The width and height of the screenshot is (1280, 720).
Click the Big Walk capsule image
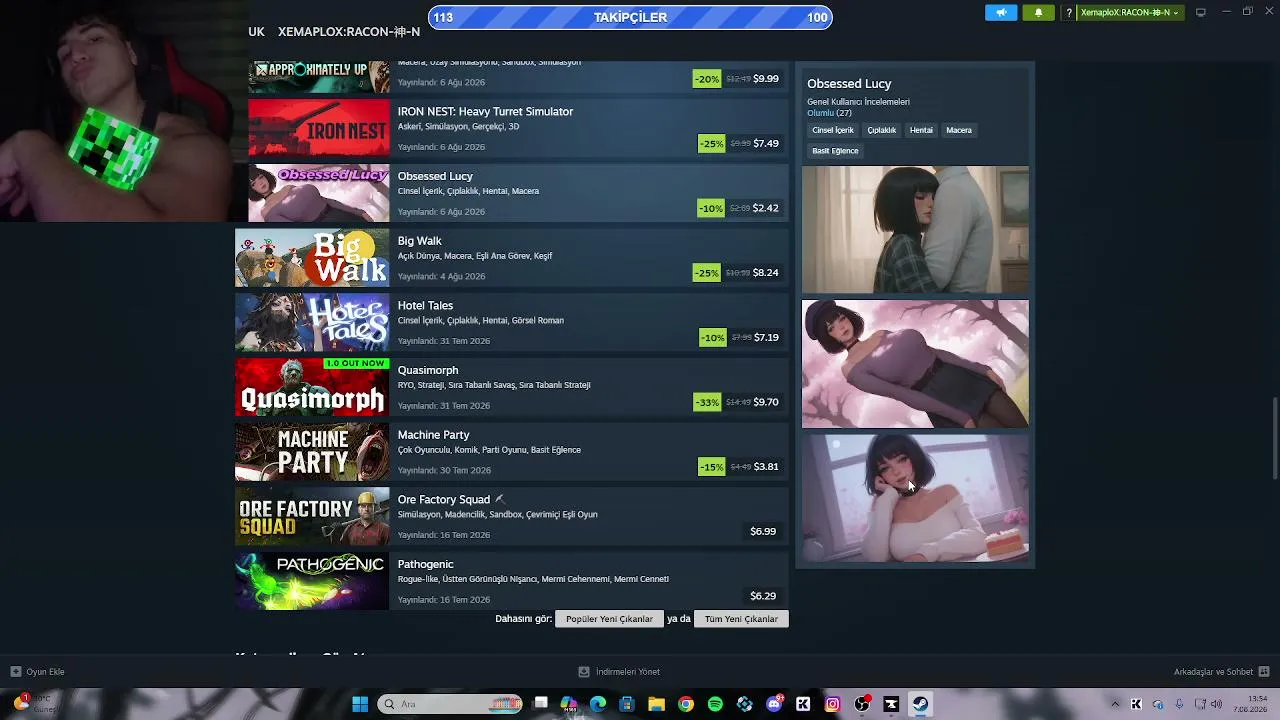312,258
